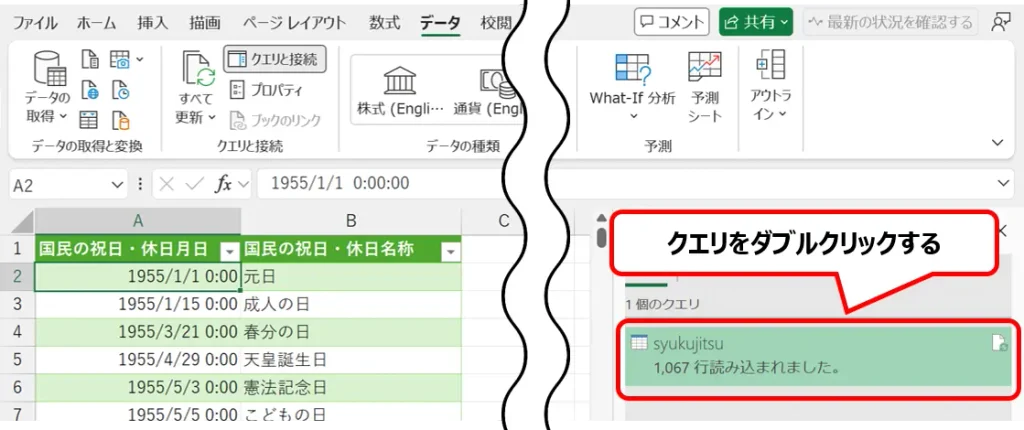Click the From Table/Range grid icon
The width and height of the screenshot is (1024, 430).
(89, 120)
